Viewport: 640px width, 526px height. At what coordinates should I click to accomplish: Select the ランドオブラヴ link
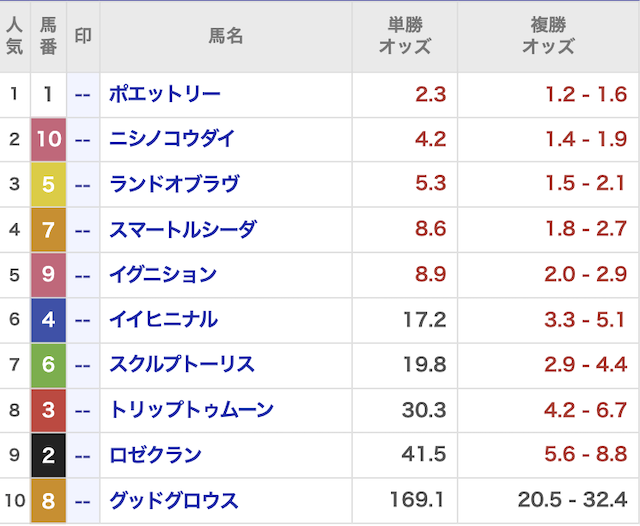pos(174,185)
